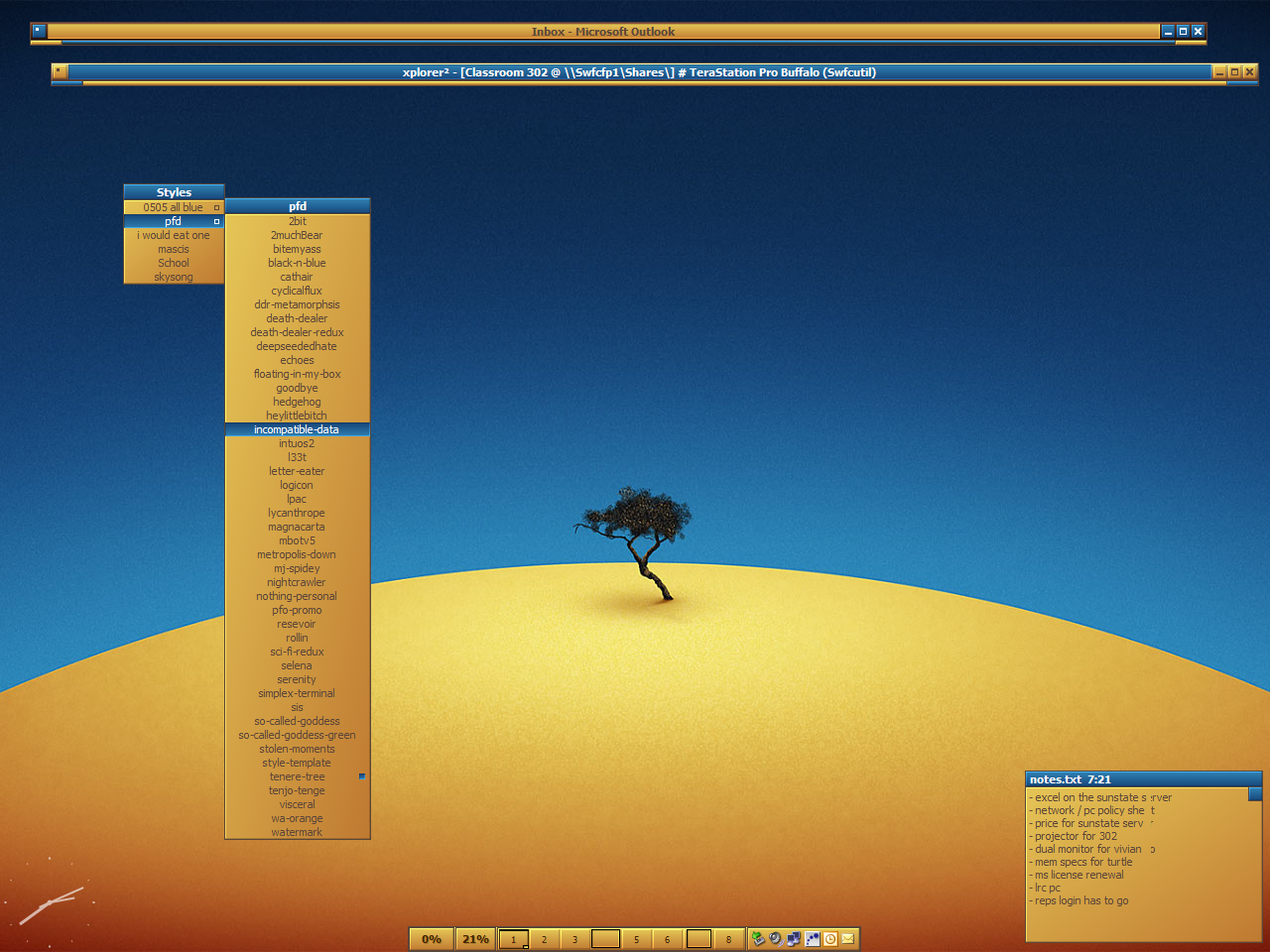Open the Outlook window's system menu icon
This screenshot has width=1270, height=952.
pyautogui.click(x=39, y=31)
